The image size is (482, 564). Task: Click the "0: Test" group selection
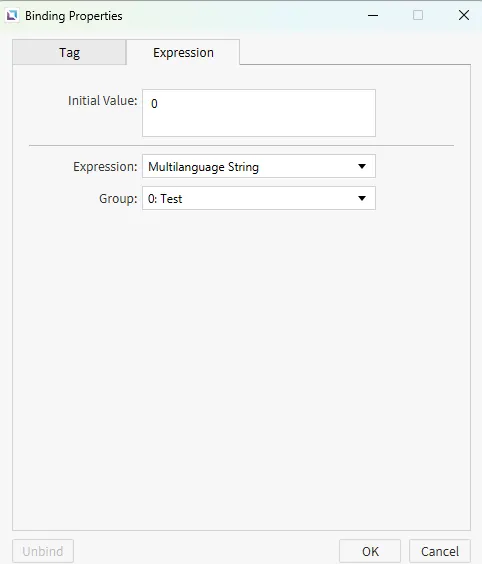click(165, 199)
